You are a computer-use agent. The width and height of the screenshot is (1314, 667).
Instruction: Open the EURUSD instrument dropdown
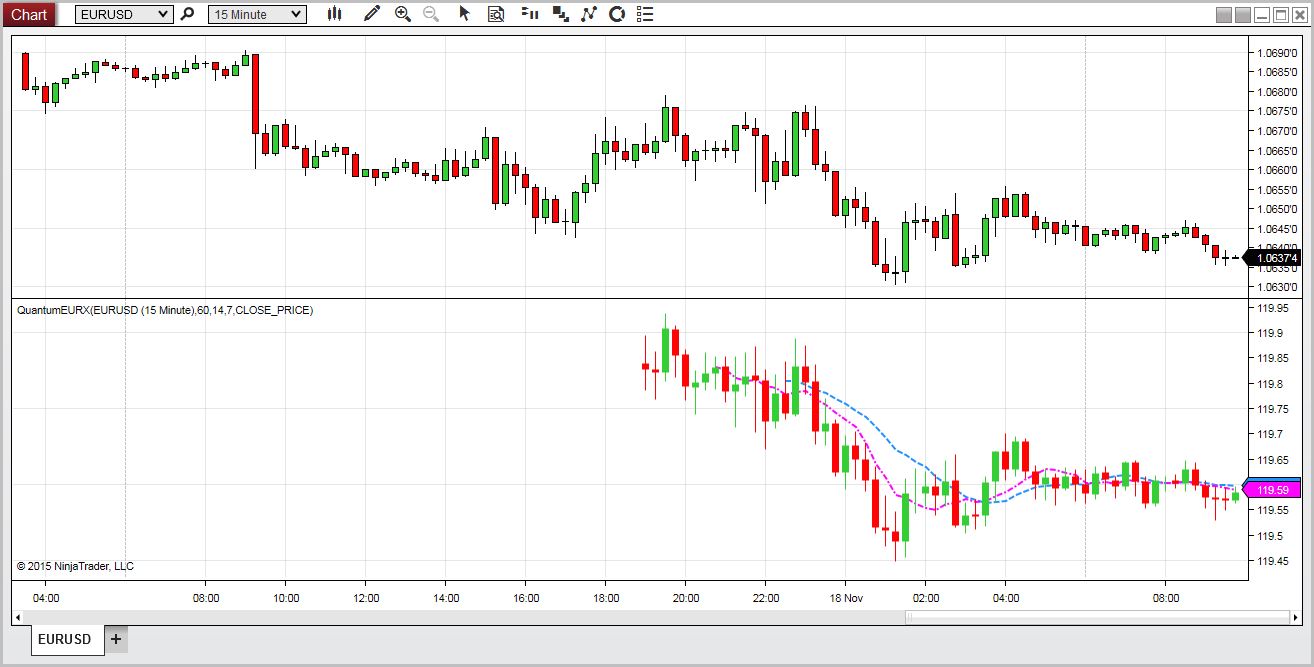[x=124, y=14]
